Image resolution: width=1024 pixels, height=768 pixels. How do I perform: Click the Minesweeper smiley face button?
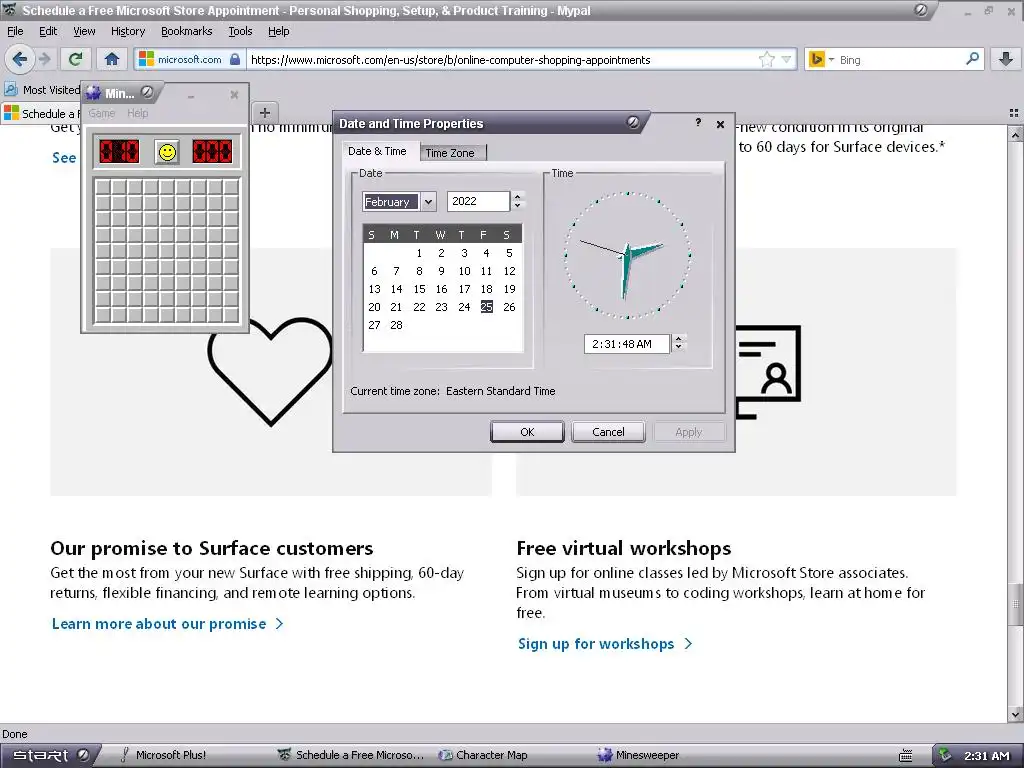click(167, 152)
